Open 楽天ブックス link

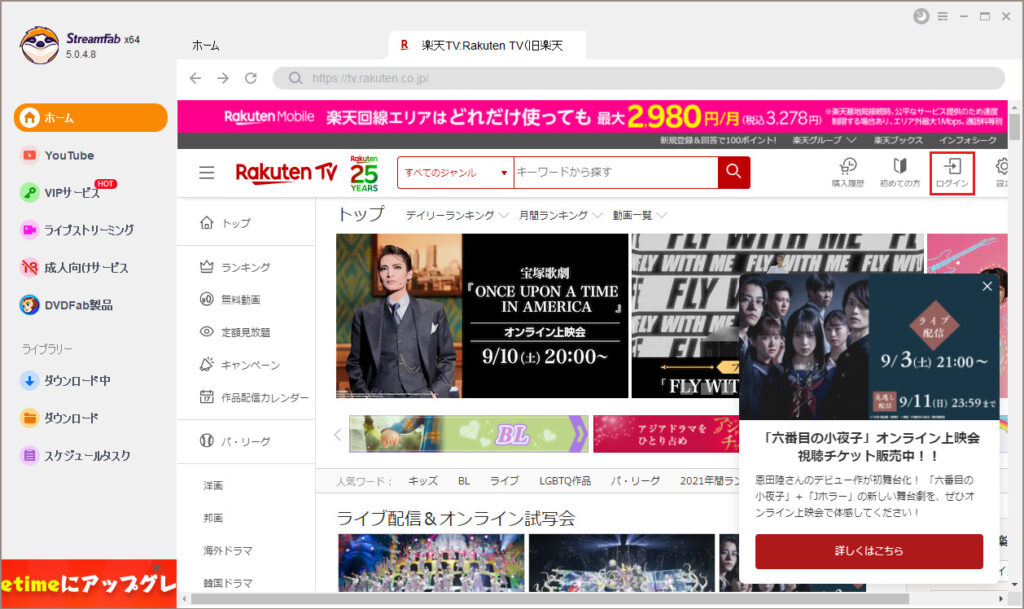[x=898, y=140]
